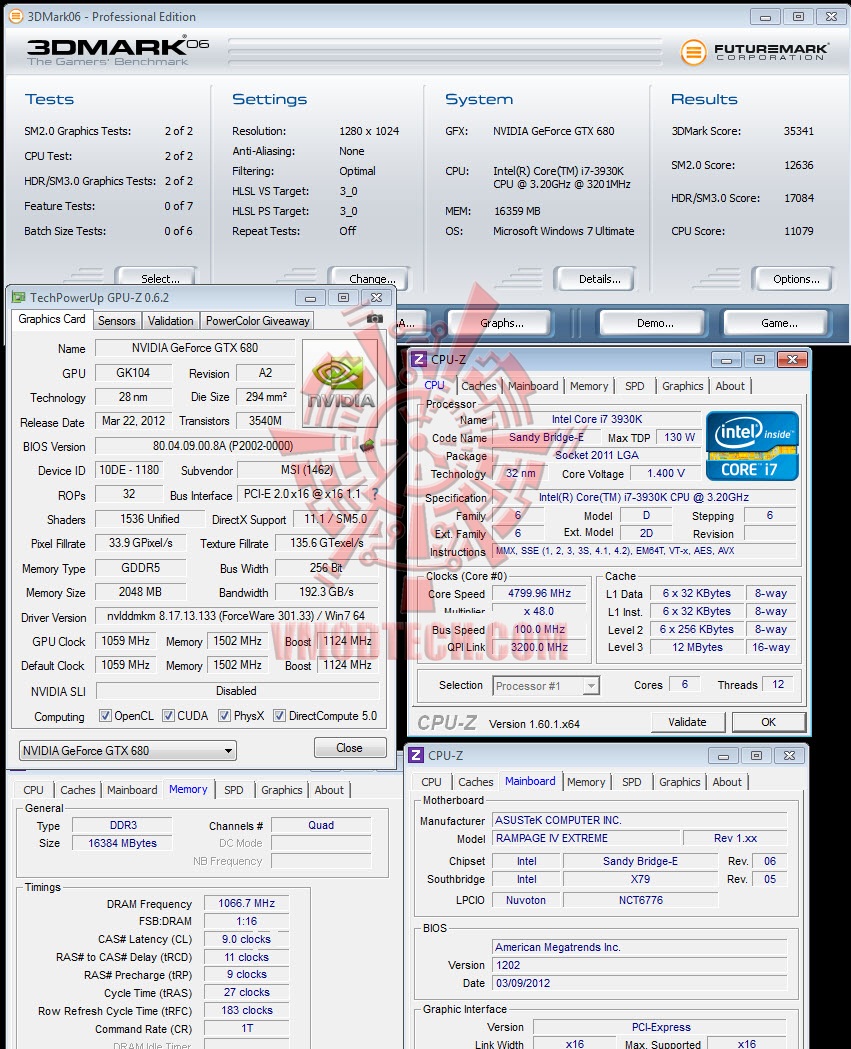Click the Specification text i7-3930K CPU @ 3.20GHz
The width and height of the screenshot is (851, 1049).
(644, 497)
